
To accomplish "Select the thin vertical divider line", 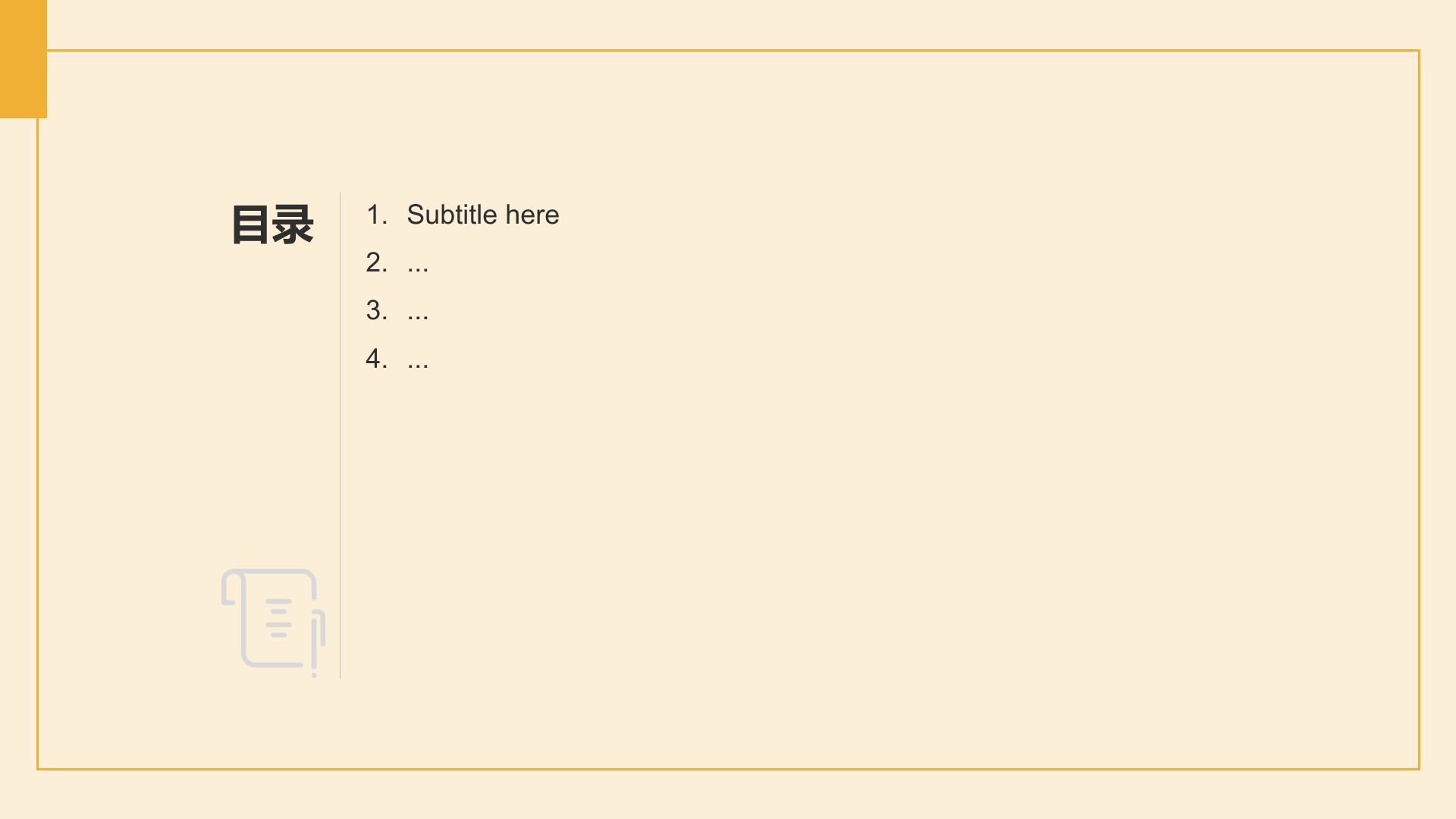I will coord(340,435).
